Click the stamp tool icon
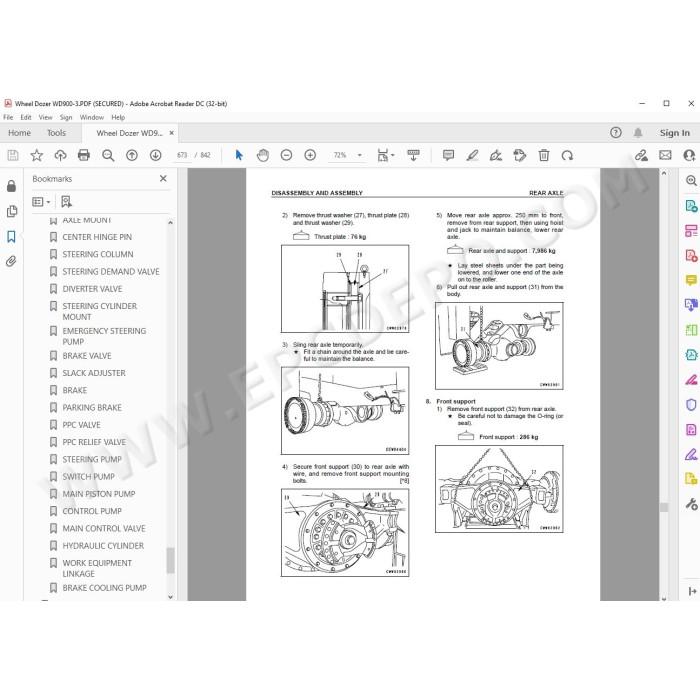Viewport: 700px width, 700px height. (x=520, y=155)
